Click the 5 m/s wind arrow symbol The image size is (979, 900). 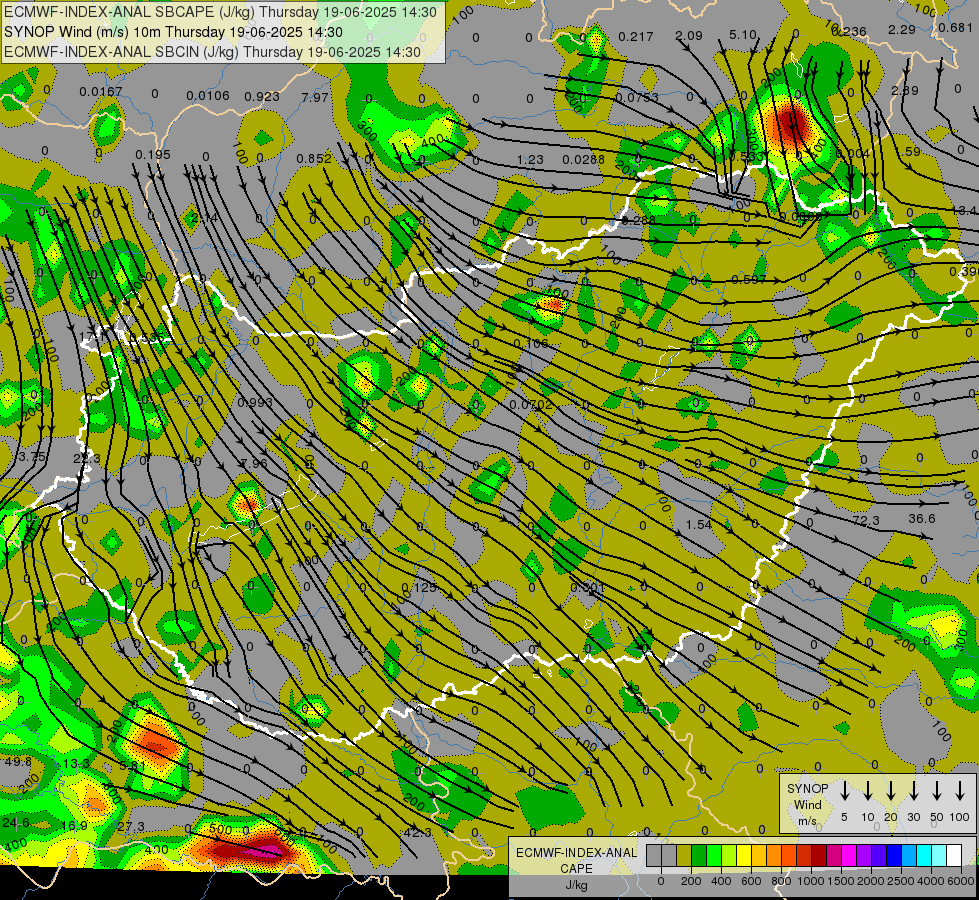pyautogui.click(x=845, y=791)
